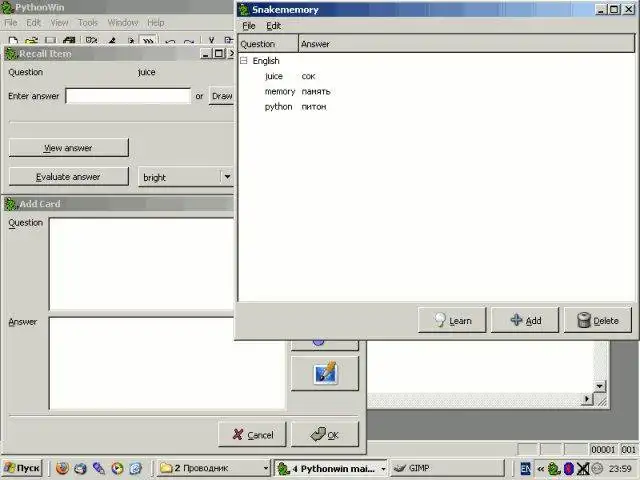This screenshot has height=480, width=640.
Task: Open View menu in PythonWin
Action: click(60, 23)
